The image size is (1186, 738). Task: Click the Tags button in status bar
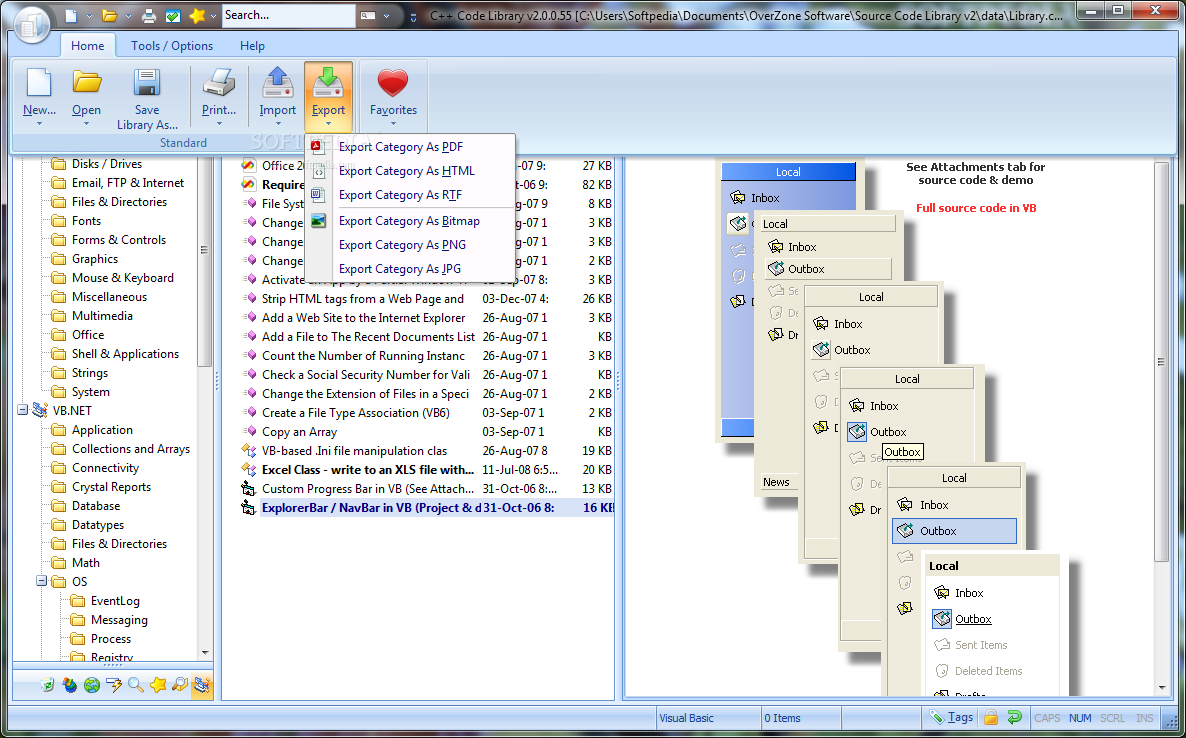click(952, 717)
